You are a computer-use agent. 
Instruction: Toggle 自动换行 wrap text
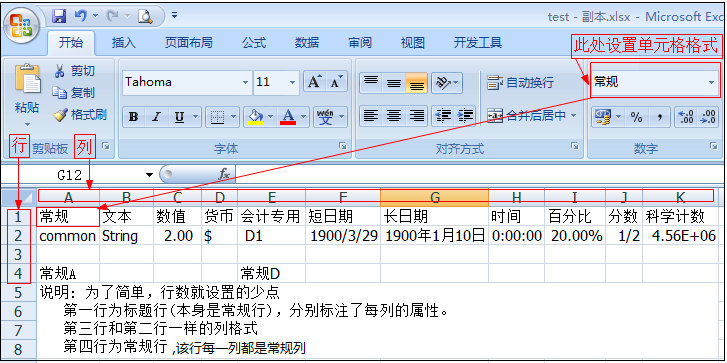(x=520, y=83)
